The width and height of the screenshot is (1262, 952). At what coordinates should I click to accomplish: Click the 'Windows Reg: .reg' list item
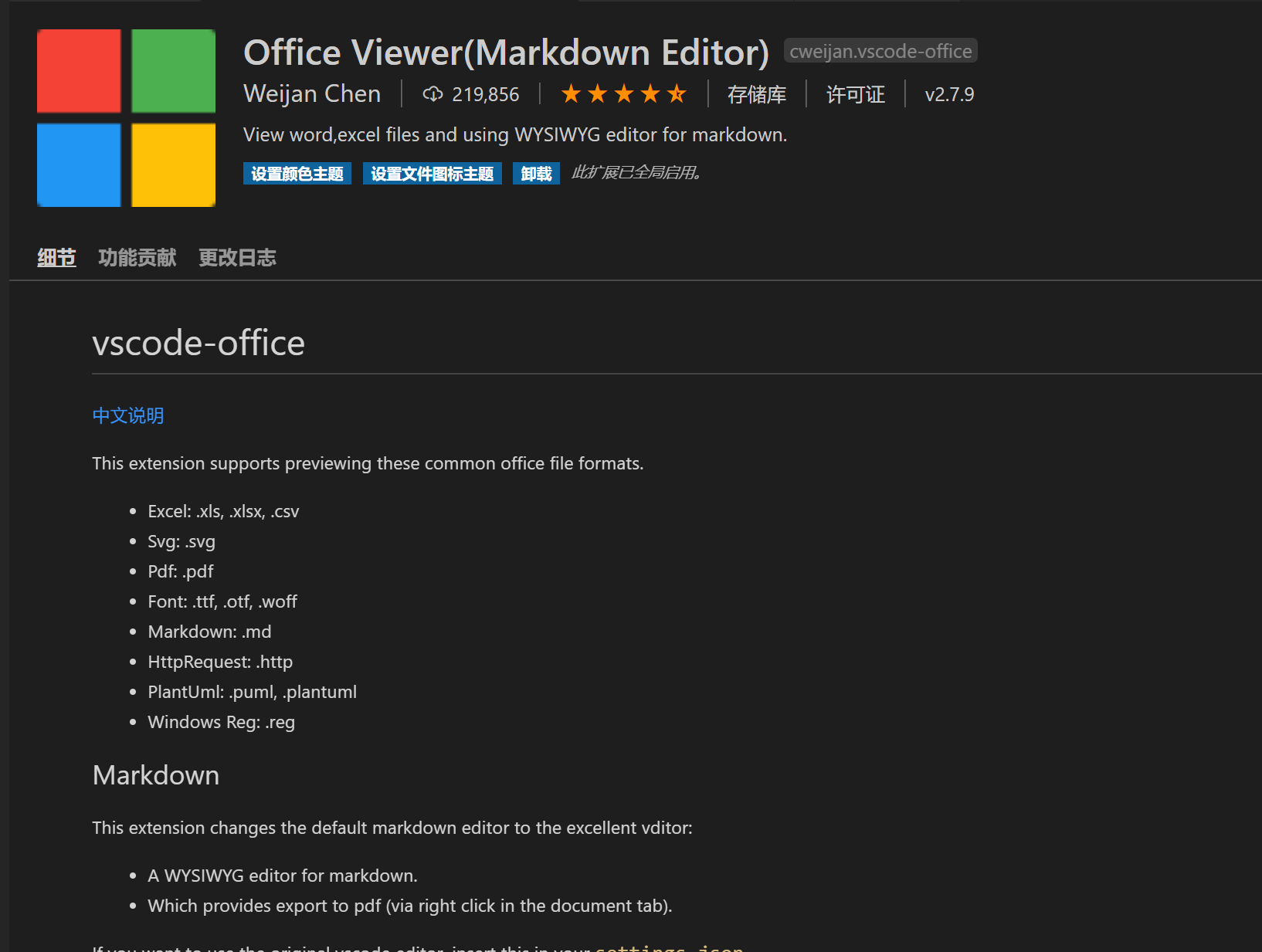tap(222, 722)
